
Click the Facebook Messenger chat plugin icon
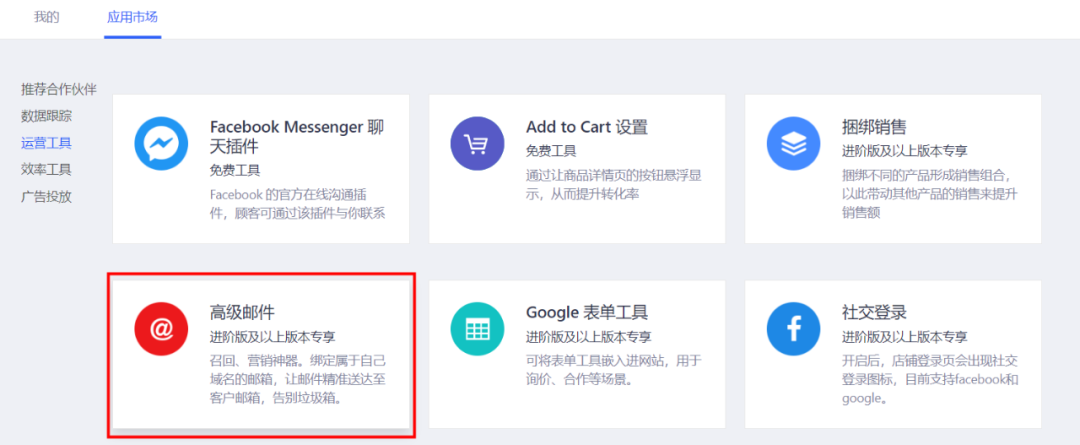coord(161,143)
